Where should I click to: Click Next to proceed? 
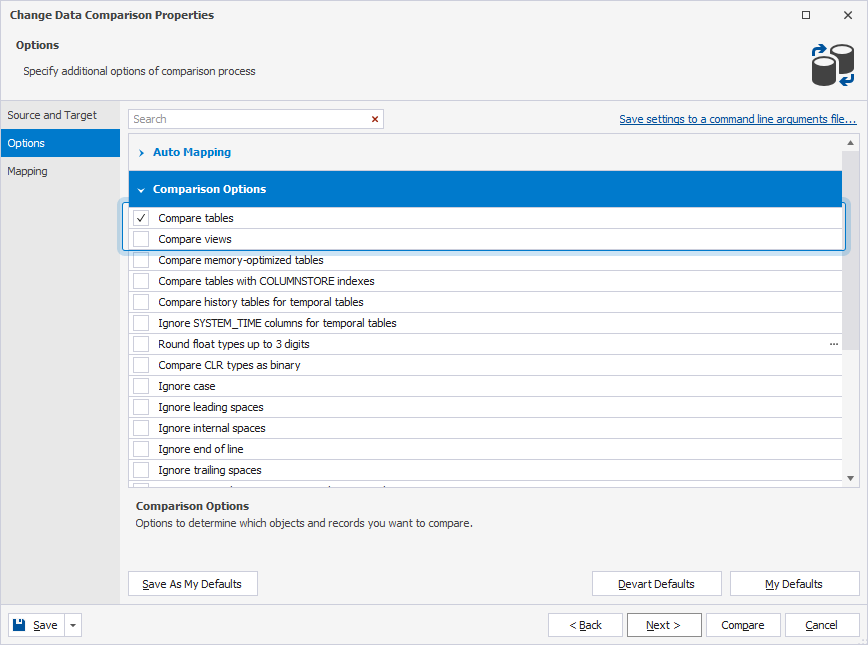664,624
